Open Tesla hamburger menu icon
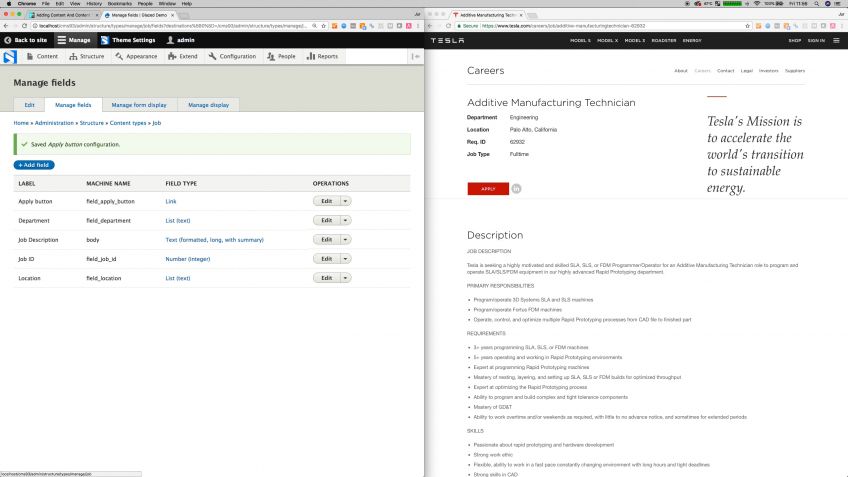The width and height of the screenshot is (848, 477). click(x=836, y=41)
